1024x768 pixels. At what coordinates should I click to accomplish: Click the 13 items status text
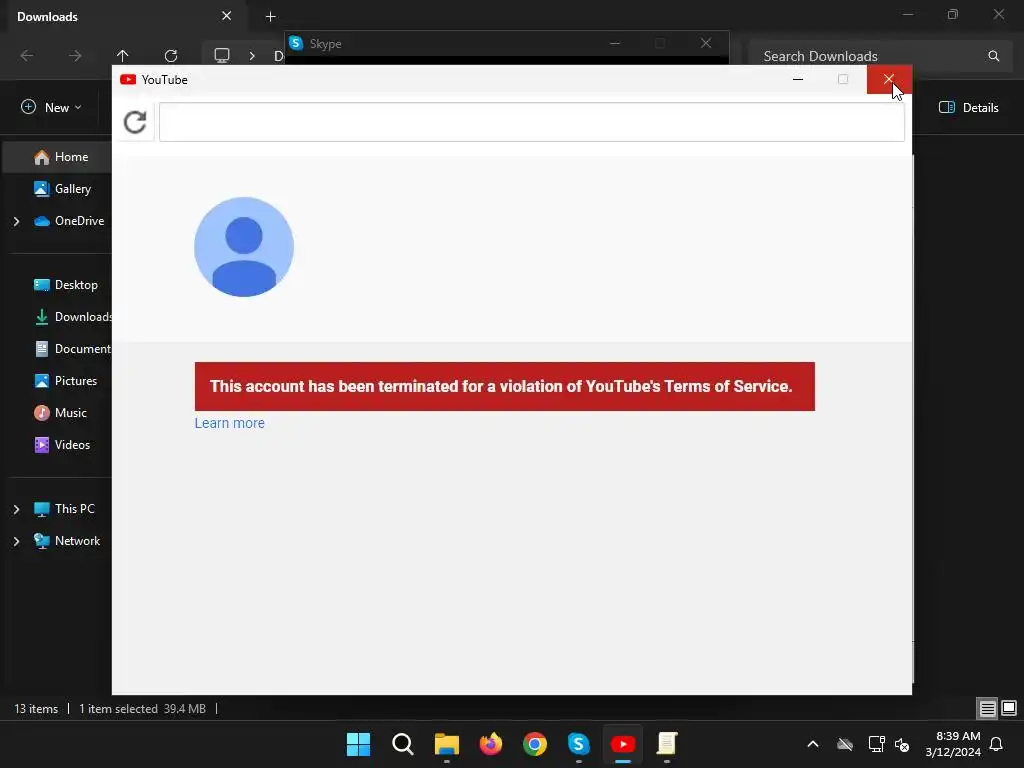coord(36,709)
